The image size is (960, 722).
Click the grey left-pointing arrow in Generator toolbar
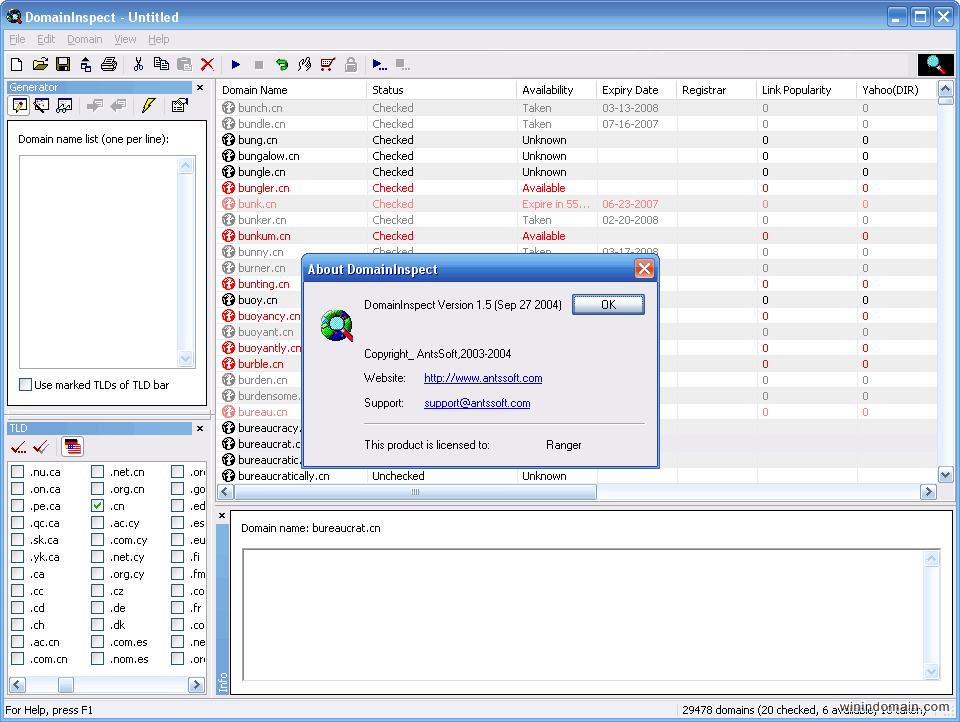click(x=118, y=105)
